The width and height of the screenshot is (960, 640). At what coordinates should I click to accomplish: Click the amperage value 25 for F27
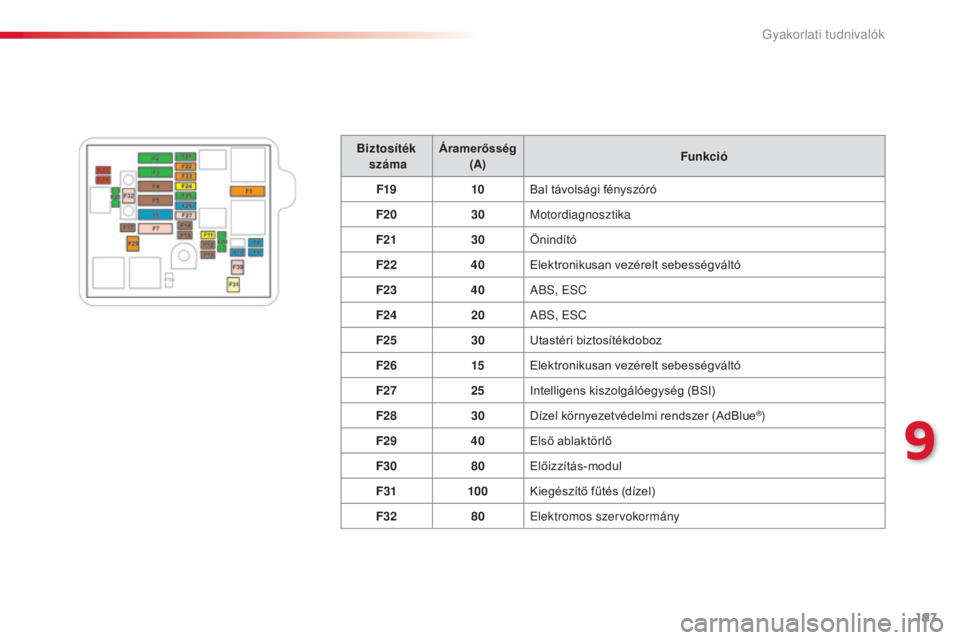click(x=478, y=390)
